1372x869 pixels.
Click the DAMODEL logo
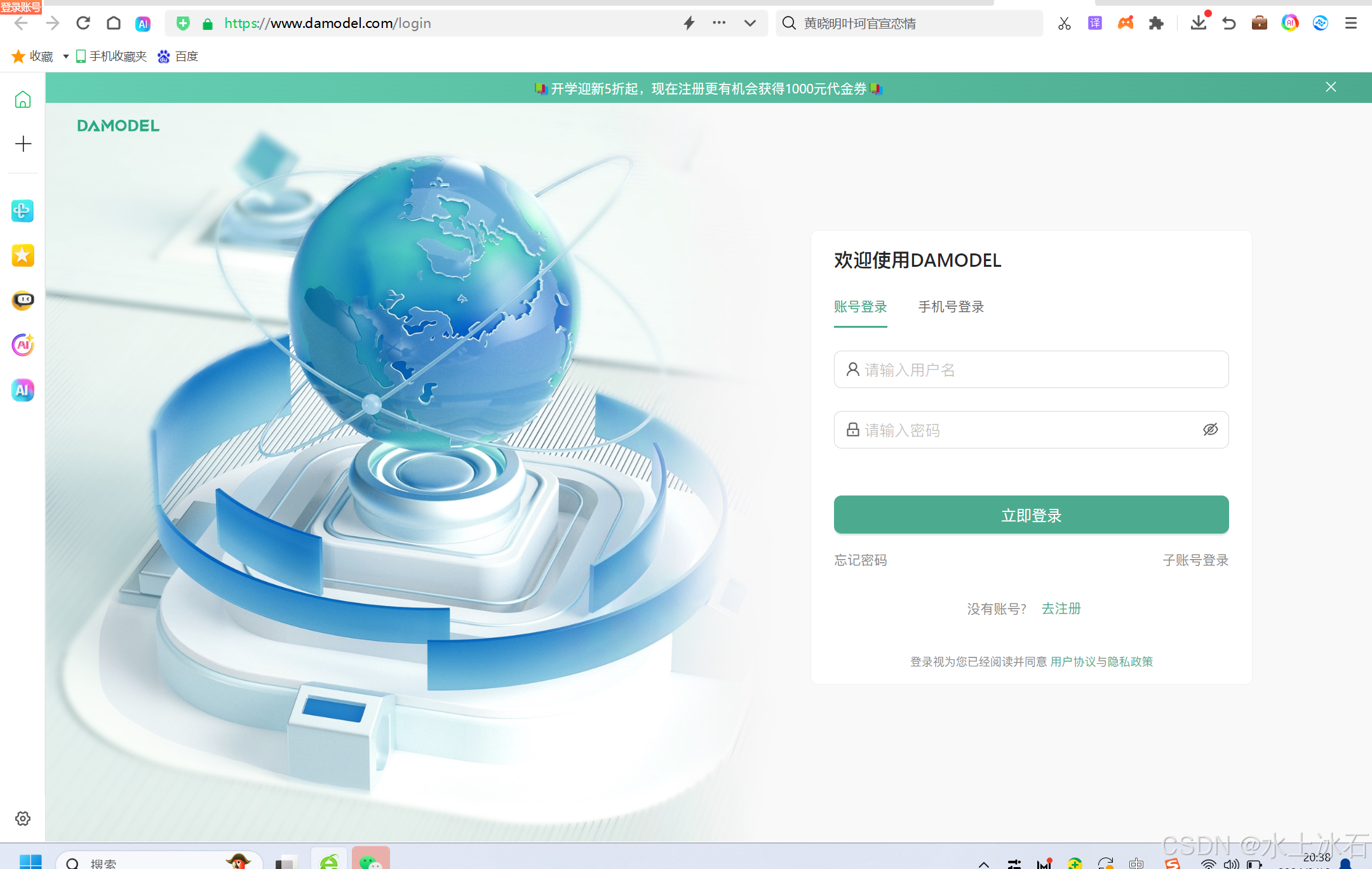118,126
